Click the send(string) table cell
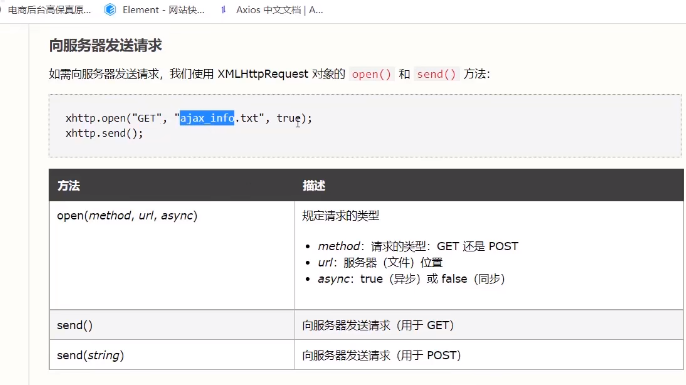 coord(172,355)
